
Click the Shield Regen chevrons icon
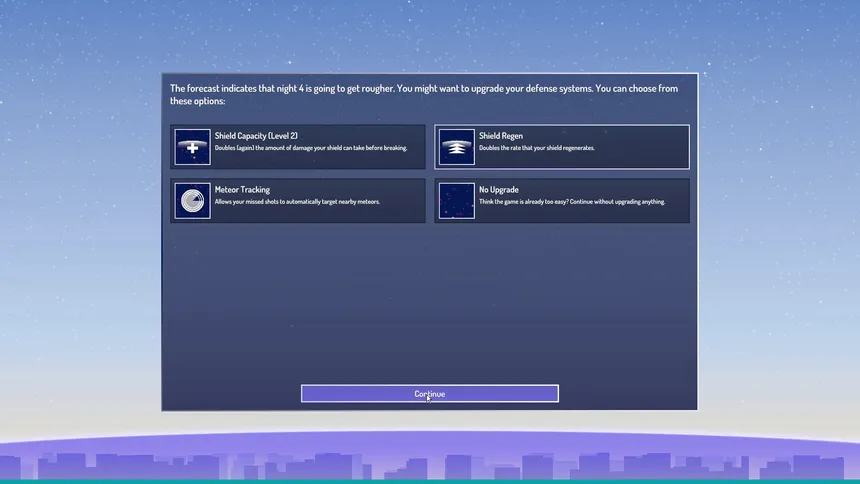[x=457, y=147]
